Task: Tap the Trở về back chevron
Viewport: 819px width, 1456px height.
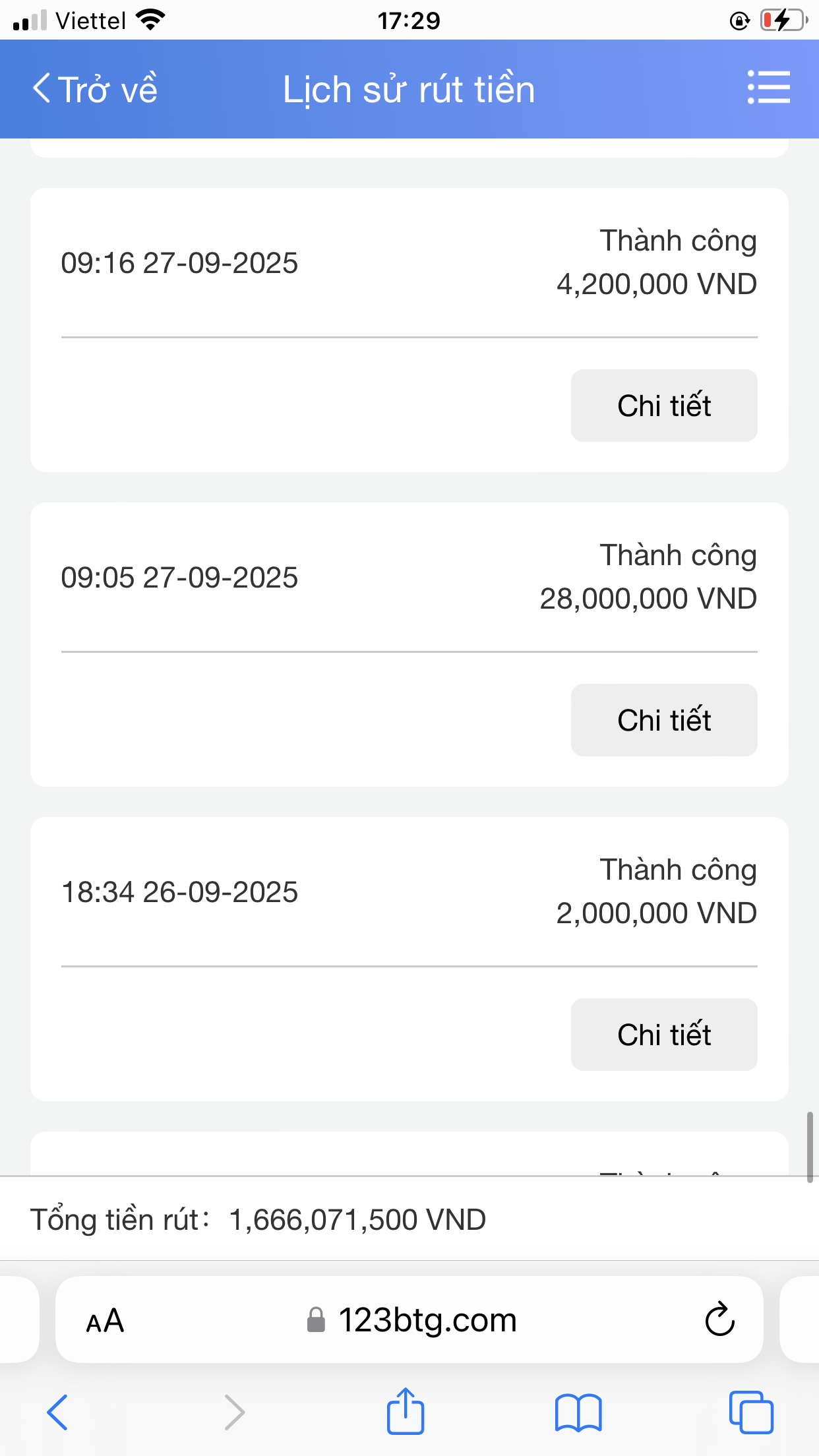Action: click(x=42, y=88)
